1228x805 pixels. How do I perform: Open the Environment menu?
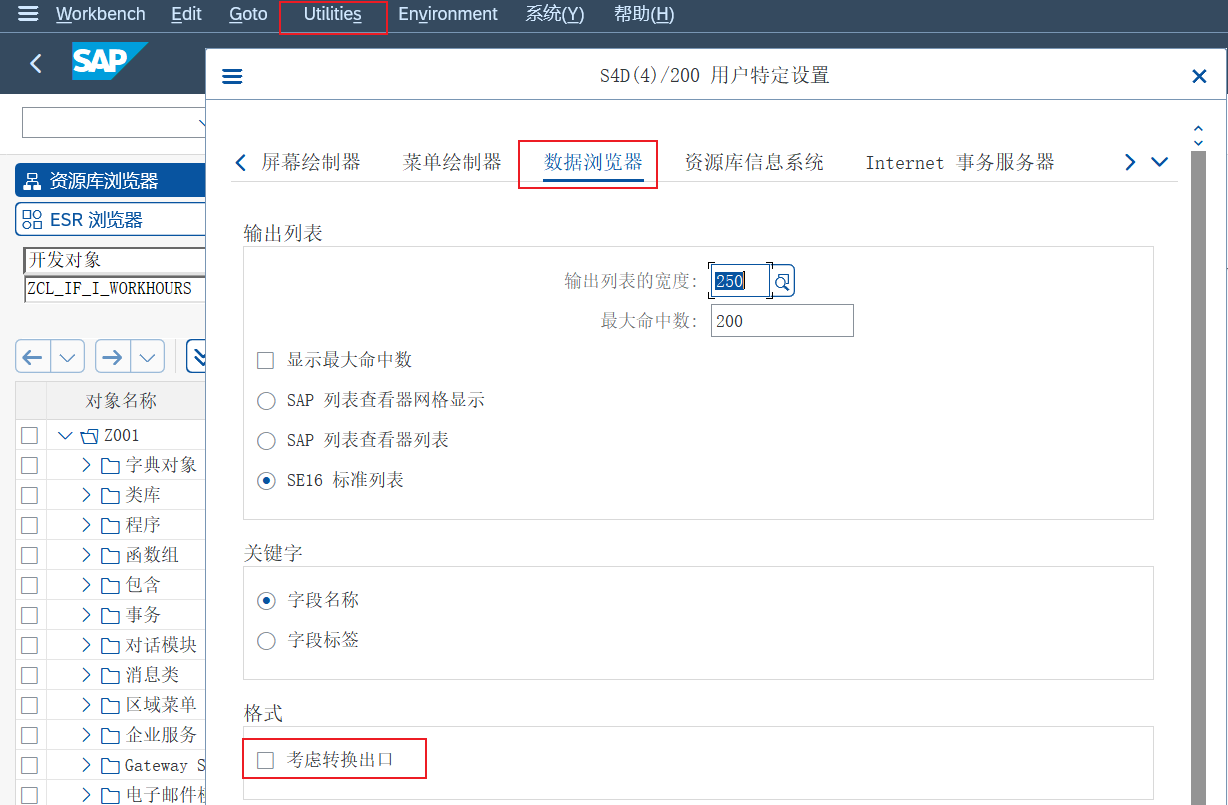448,14
